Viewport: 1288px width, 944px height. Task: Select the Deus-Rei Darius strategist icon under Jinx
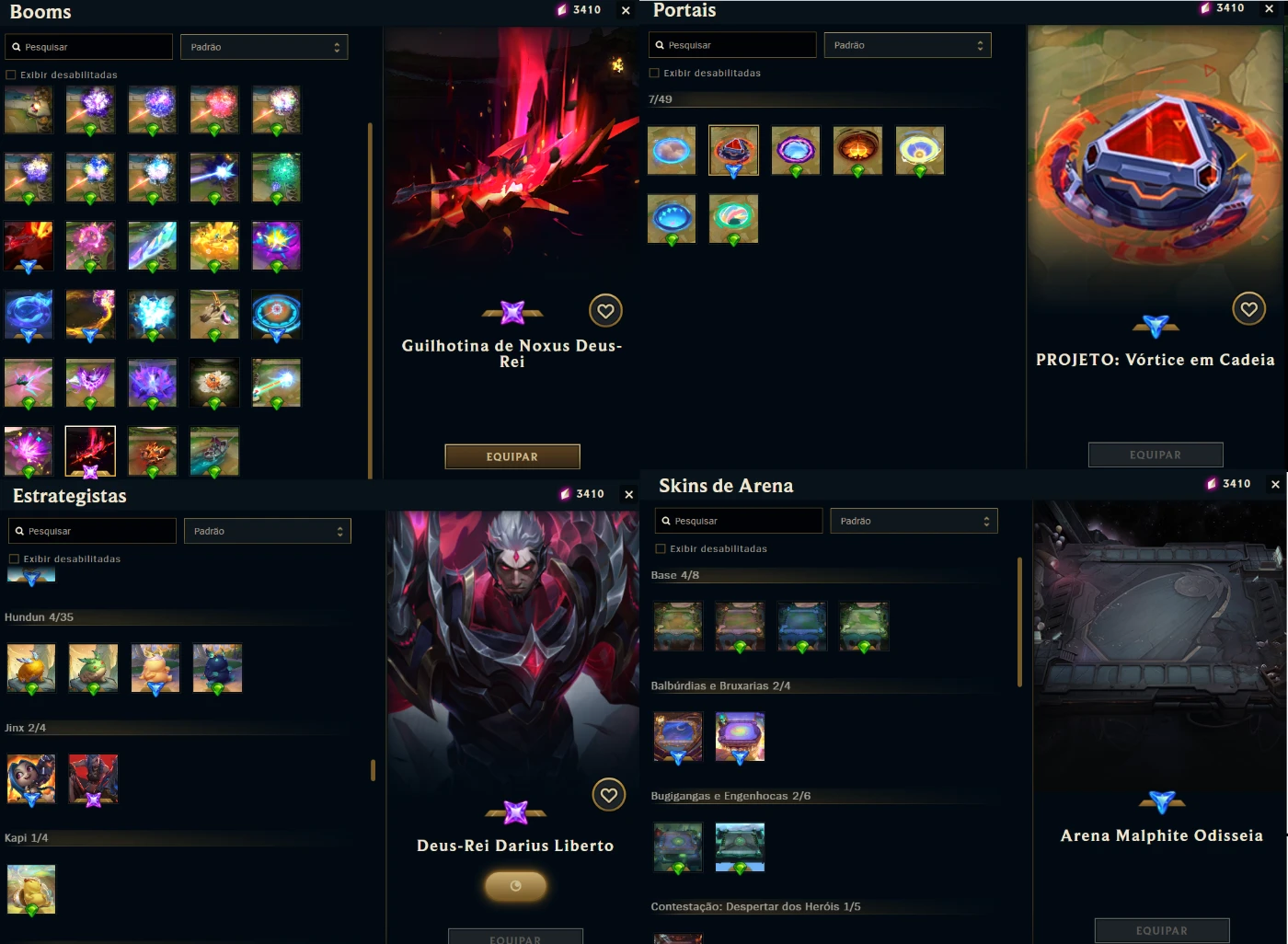pos(93,779)
